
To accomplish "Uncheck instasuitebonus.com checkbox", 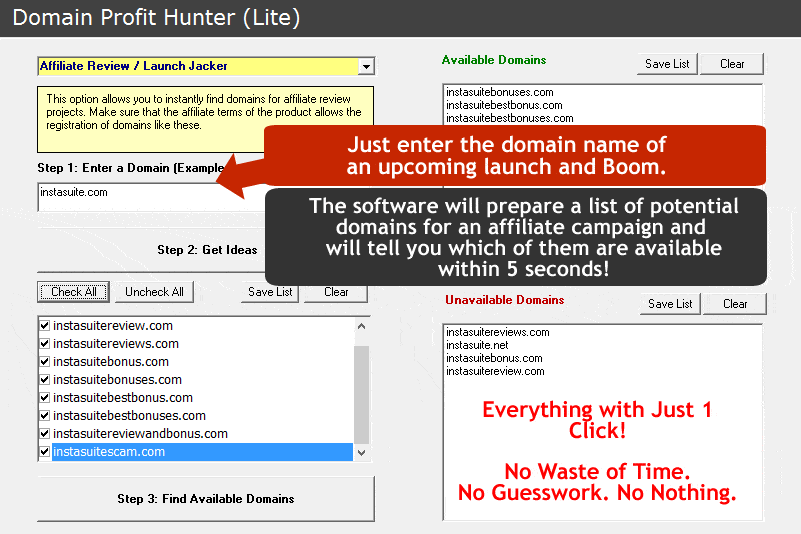I will click(45, 361).
